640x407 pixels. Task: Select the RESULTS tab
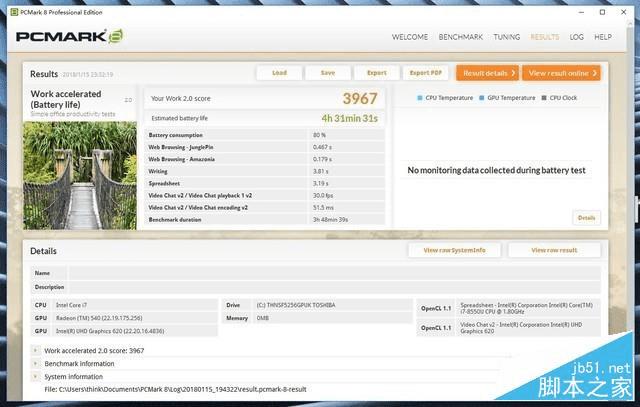[x=544, y=37]
